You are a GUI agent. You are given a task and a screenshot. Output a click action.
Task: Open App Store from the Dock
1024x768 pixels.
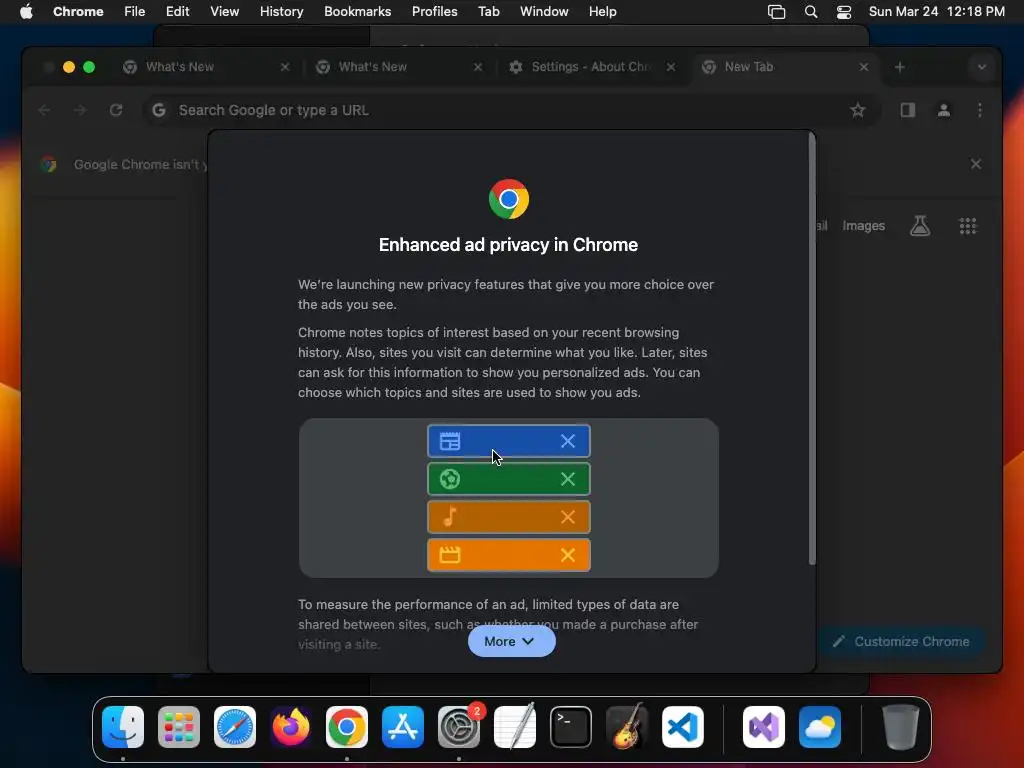click(x=403, y=727)
